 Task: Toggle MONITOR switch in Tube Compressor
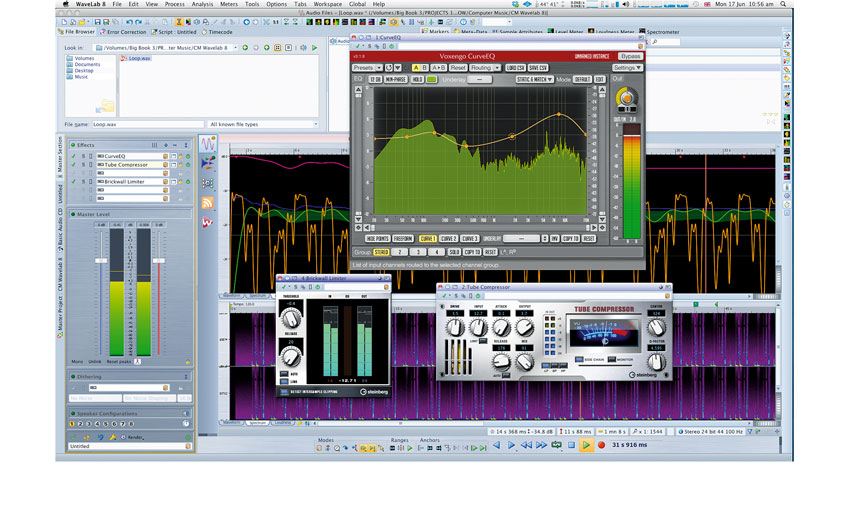pyautogui.click(x=611, y=359)
